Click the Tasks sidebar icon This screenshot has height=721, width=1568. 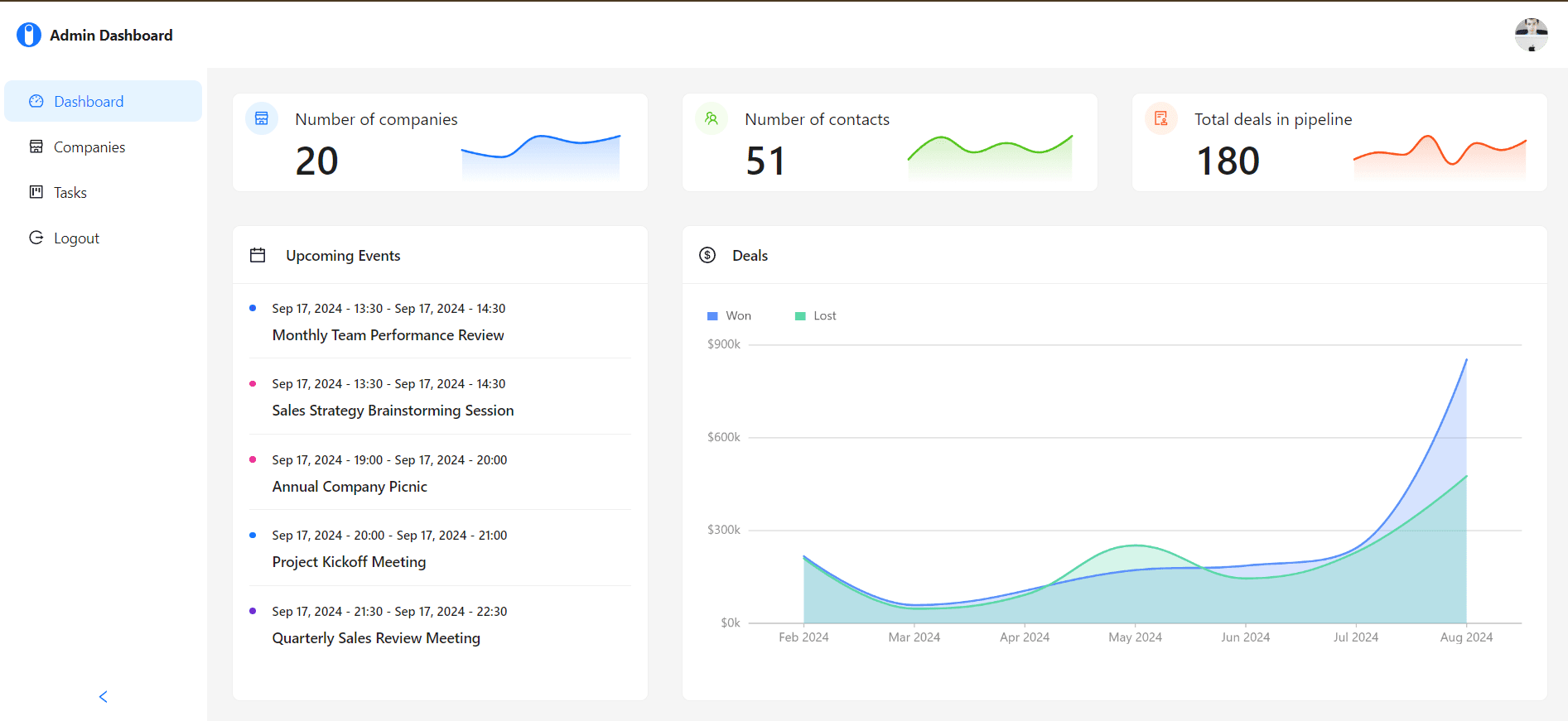(x=36, y=192)
